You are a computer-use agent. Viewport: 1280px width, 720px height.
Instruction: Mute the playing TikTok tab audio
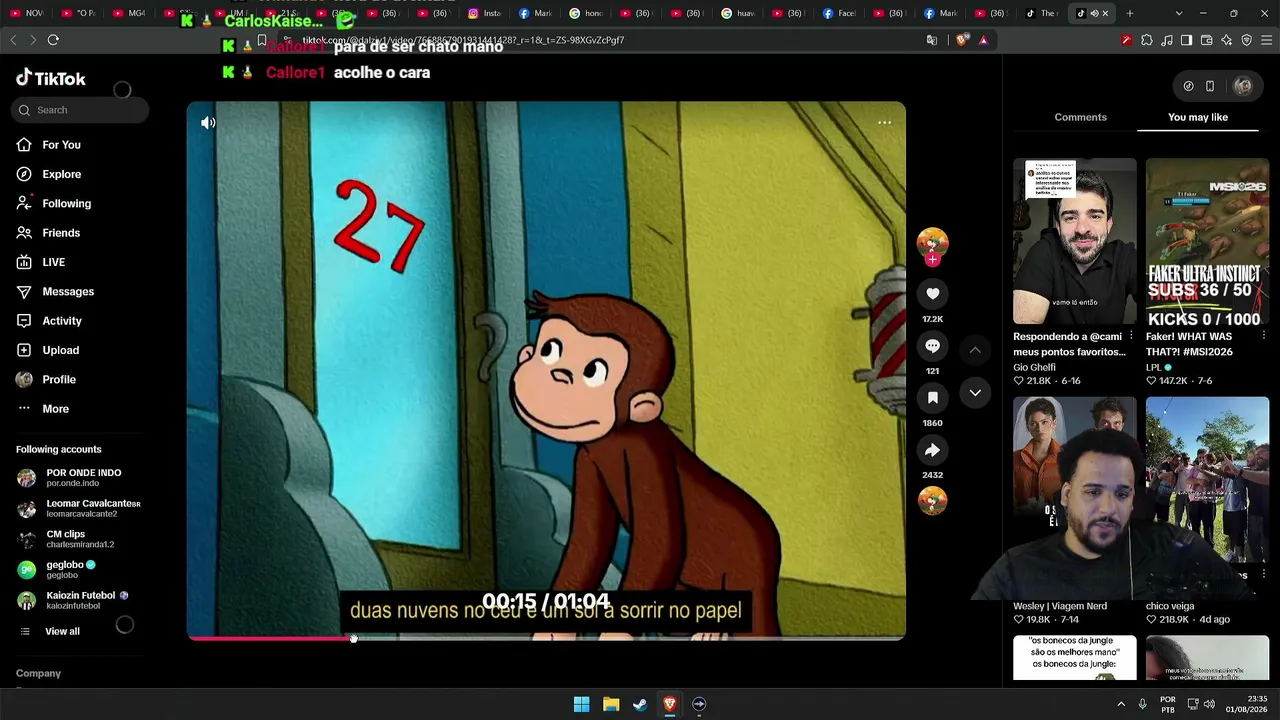point(1094,13)
